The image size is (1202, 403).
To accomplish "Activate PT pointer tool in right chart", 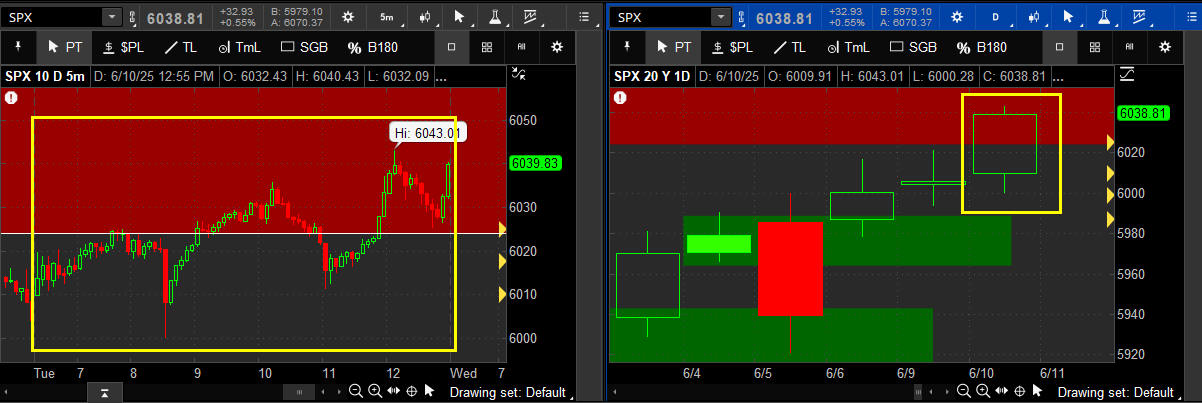I will (x=673, y=46).
